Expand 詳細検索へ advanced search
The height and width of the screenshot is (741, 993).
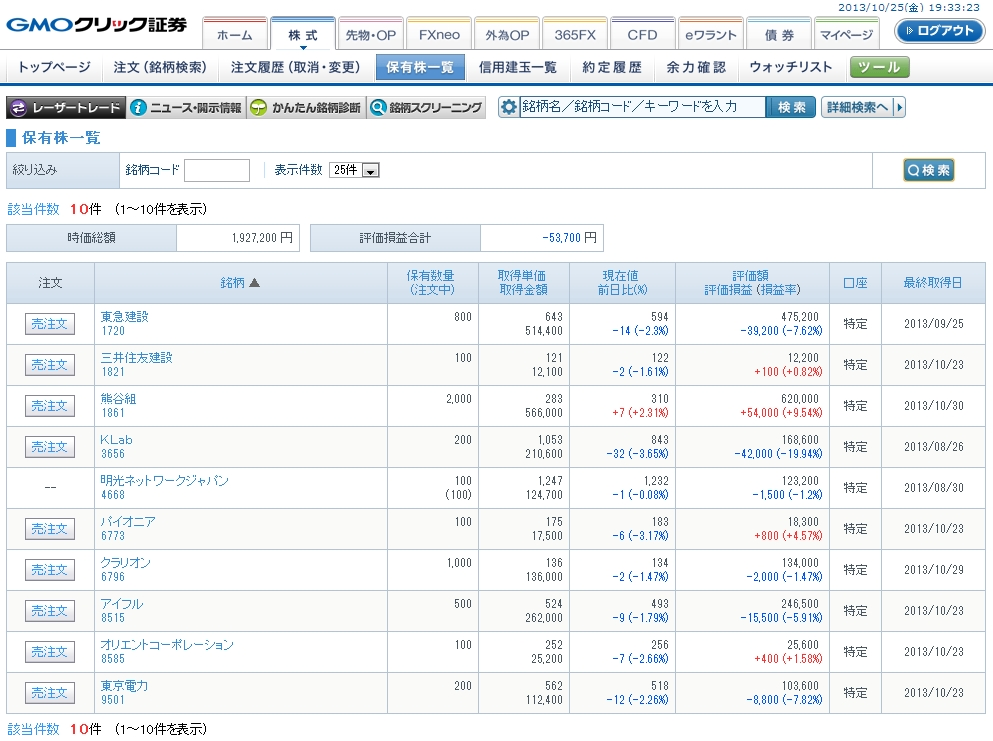[x=862, y=107]
